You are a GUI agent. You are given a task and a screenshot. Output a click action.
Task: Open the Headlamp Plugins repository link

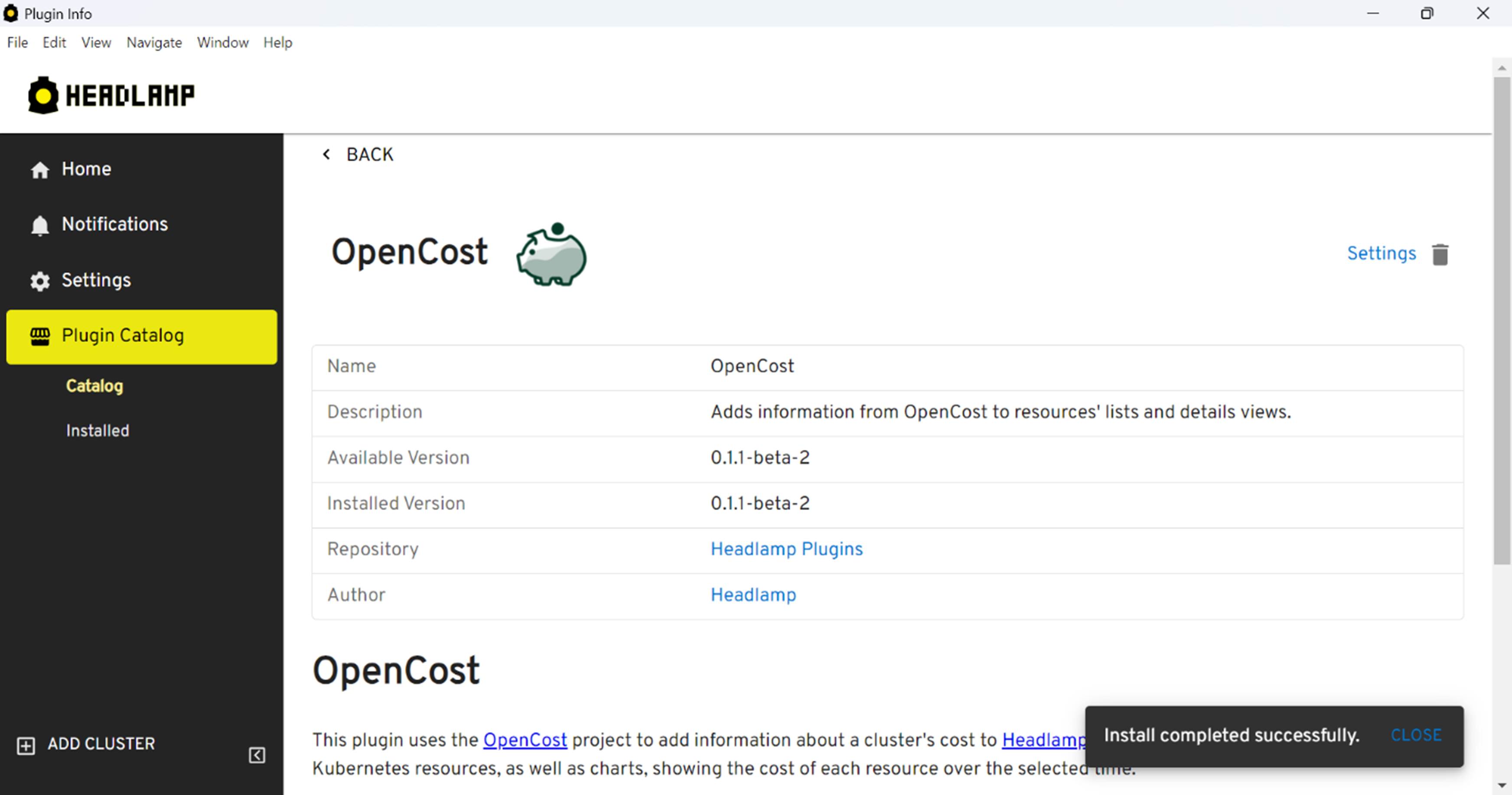click(x=786, y=548)
